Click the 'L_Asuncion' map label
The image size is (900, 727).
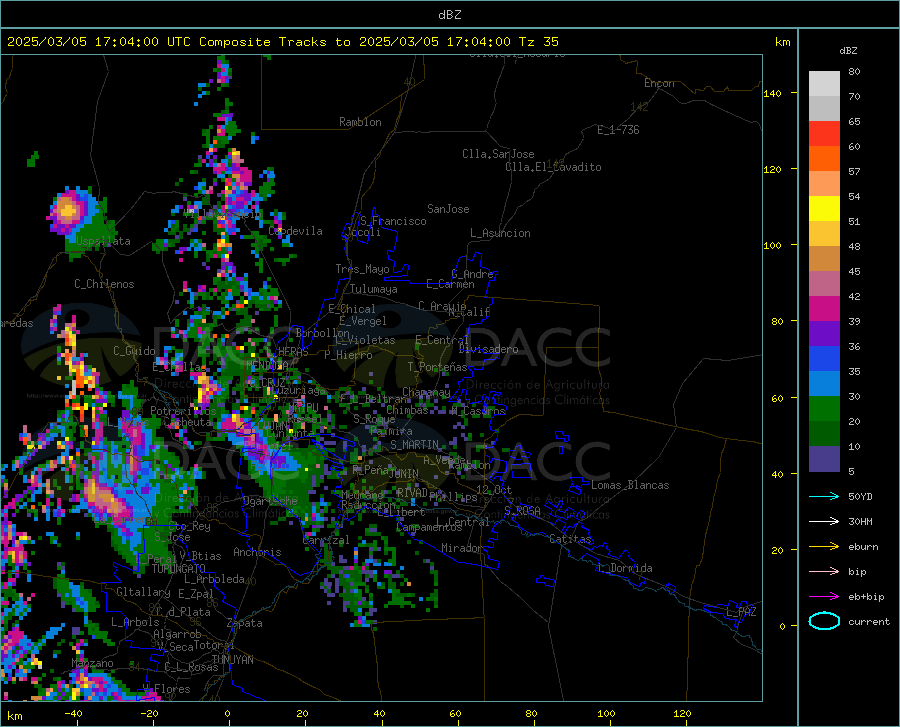point(500,233)
